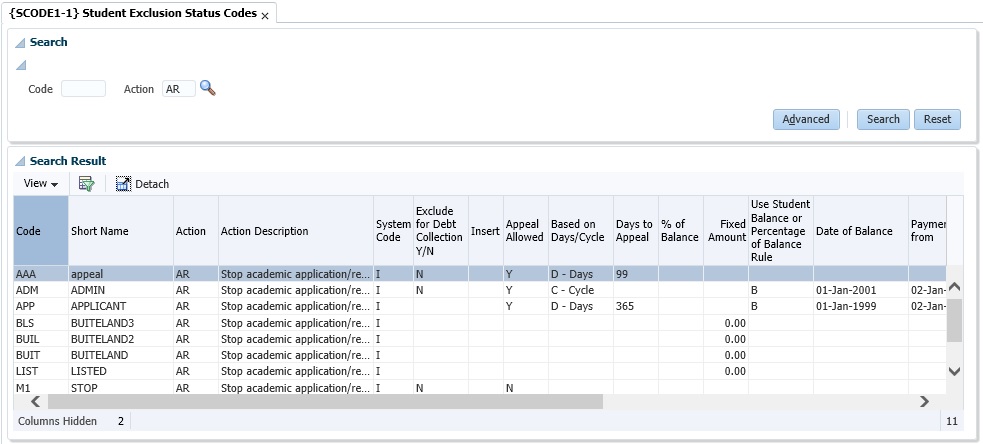The width and height of the screenshot is (983, 444).
Task: Collapse the criteria triangle above the Code field
Action: point(20,65)
